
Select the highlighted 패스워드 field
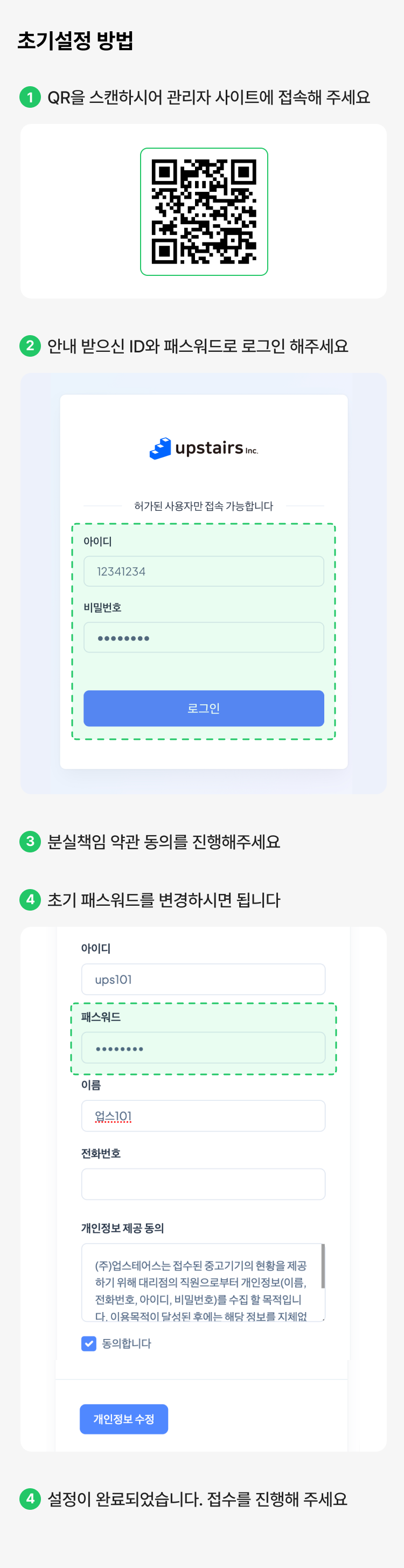pyautogui.click(x=203, y=1047)
